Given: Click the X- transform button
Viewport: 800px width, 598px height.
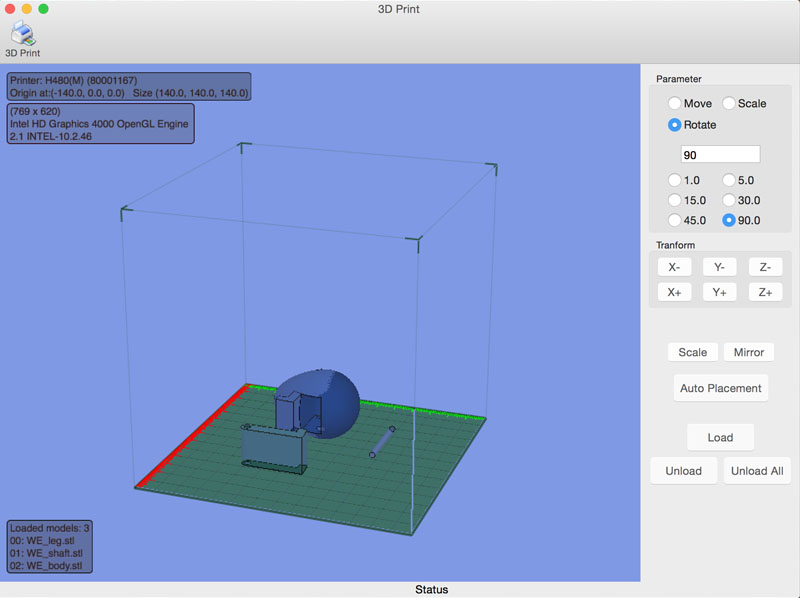Looking at the screenshot, I should (x=674, y=267).
